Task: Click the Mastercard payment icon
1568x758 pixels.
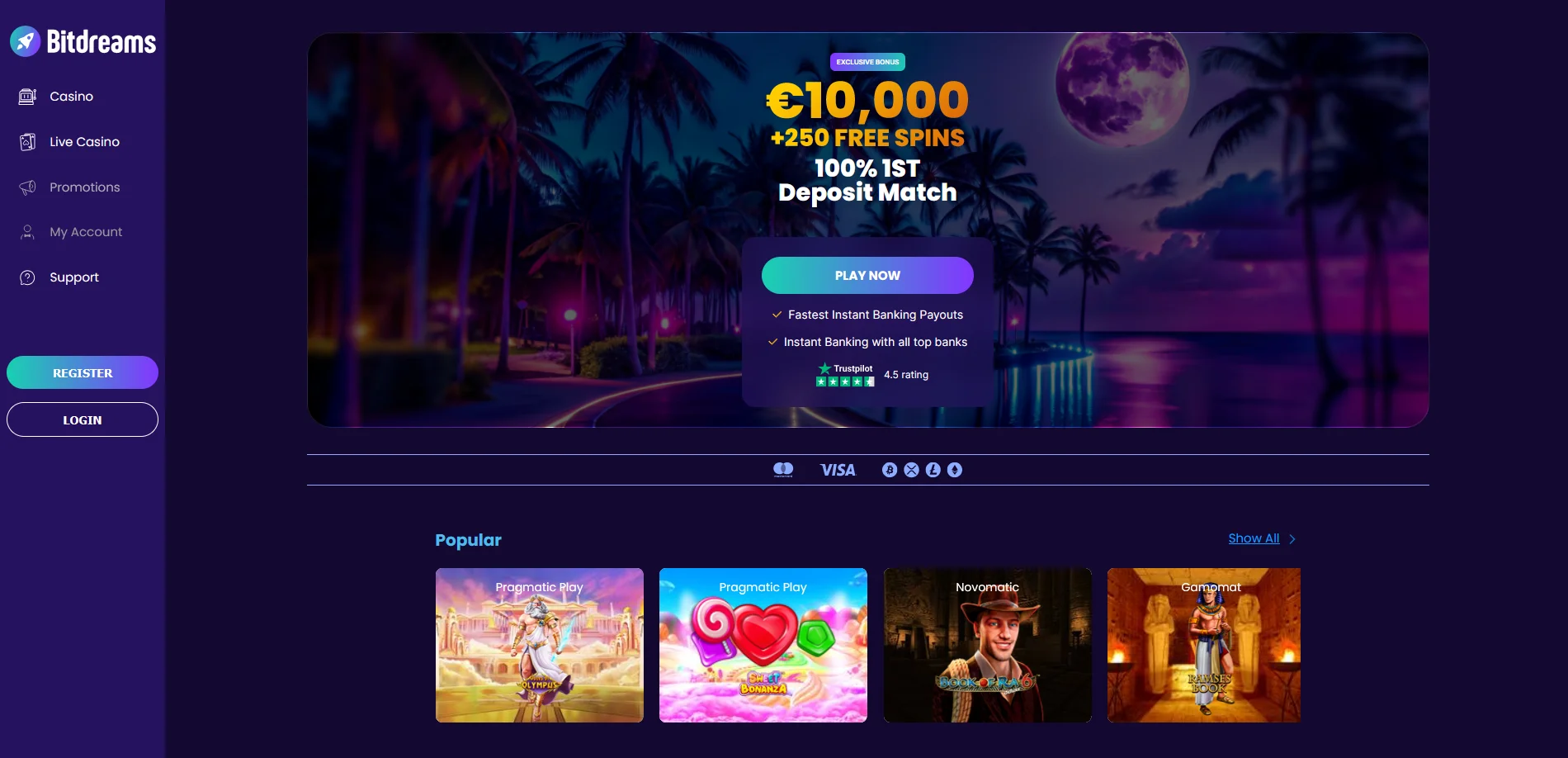Action: [783, 470]
